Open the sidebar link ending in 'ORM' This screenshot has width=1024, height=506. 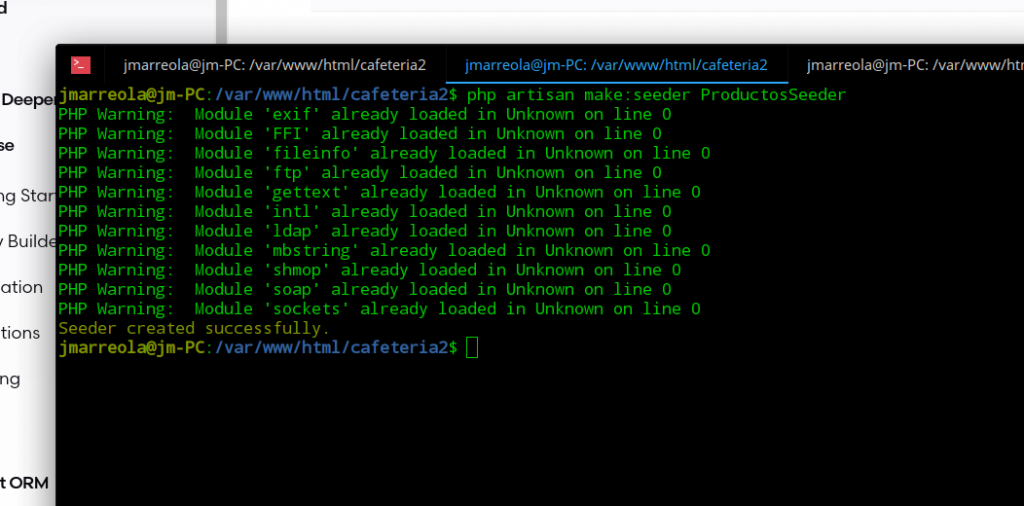click(x=24, y=483)
